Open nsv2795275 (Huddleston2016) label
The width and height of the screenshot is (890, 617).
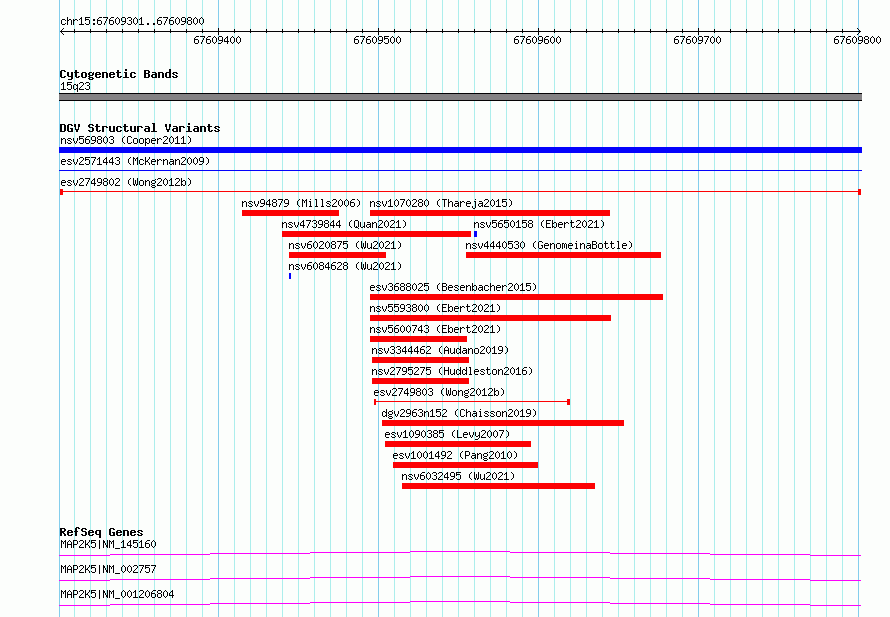click(452, 371)
